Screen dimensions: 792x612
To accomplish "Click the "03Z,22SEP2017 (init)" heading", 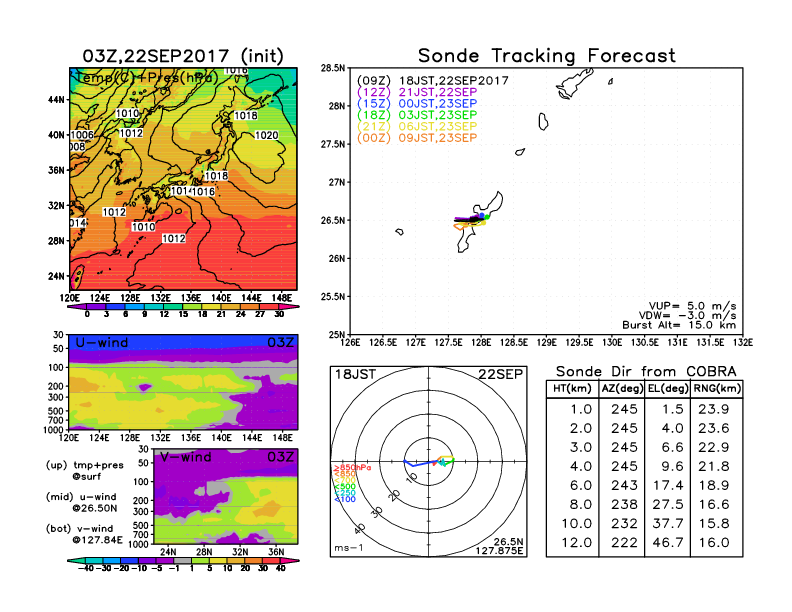I will pos(183,56).
